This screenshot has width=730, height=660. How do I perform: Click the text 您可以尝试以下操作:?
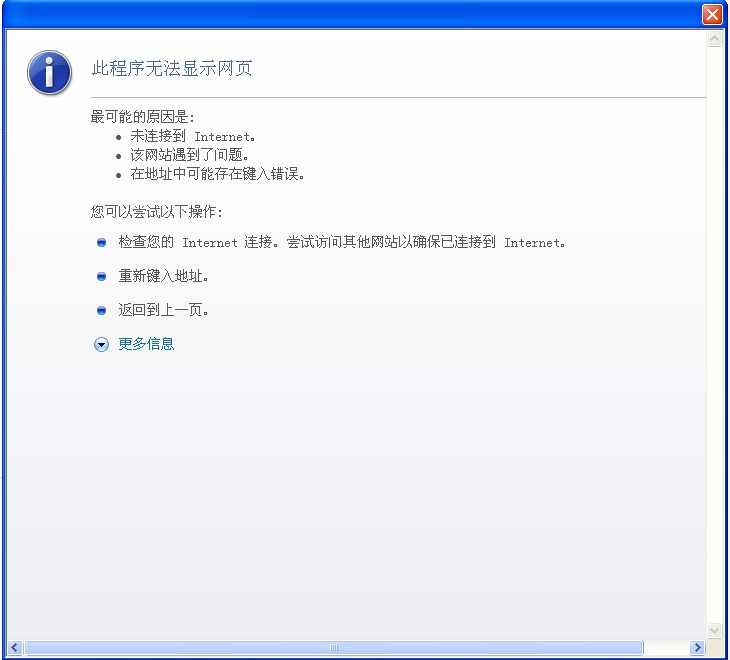coord(157,212)
